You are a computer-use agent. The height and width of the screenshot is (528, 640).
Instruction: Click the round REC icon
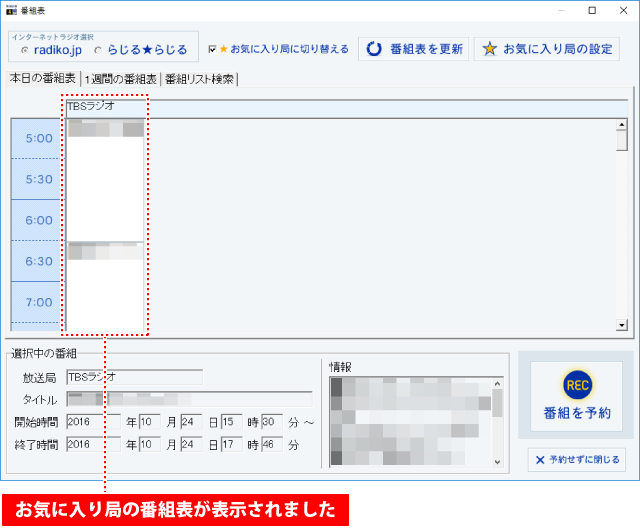[577, 385]
